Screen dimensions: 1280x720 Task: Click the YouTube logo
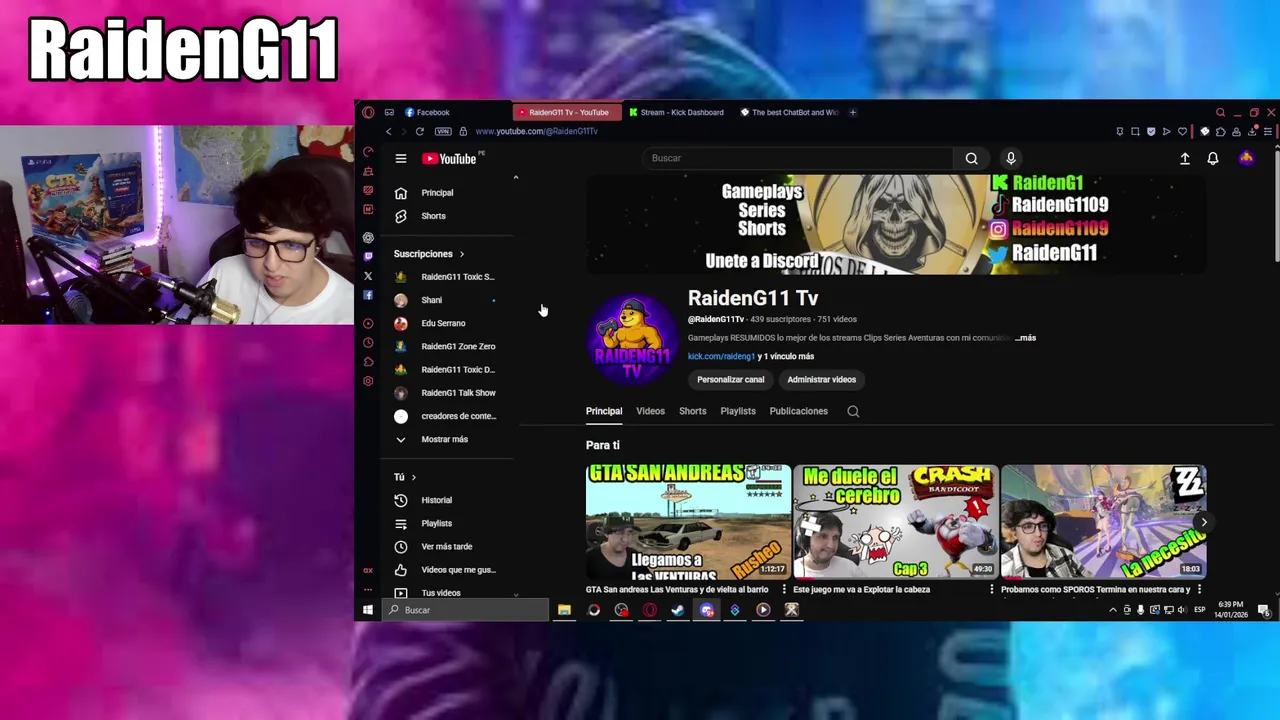pyautogui.click(x=448, y=158)
